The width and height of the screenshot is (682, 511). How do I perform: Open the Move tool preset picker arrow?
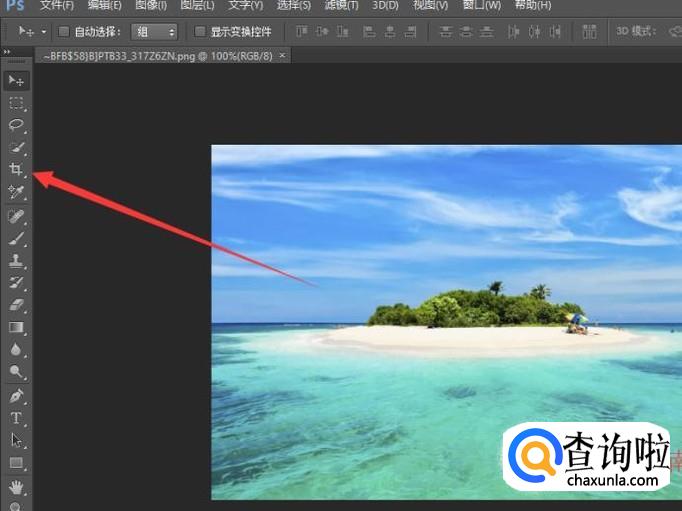(x=43, y=32)
